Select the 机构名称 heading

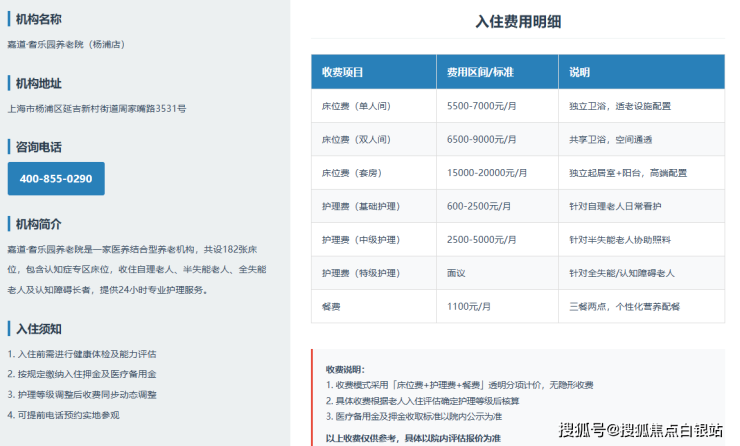[x=39, y=19]
